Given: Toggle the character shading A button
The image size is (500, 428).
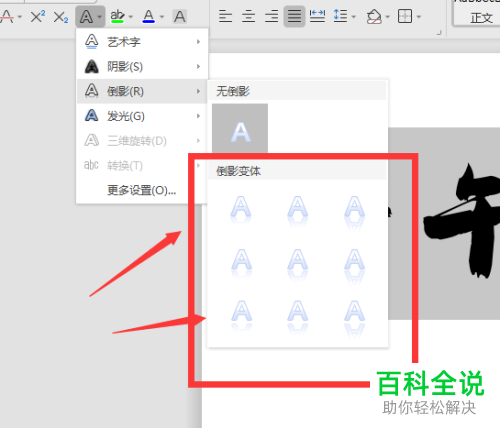Looking at the screenshot, I should point(180,16).
